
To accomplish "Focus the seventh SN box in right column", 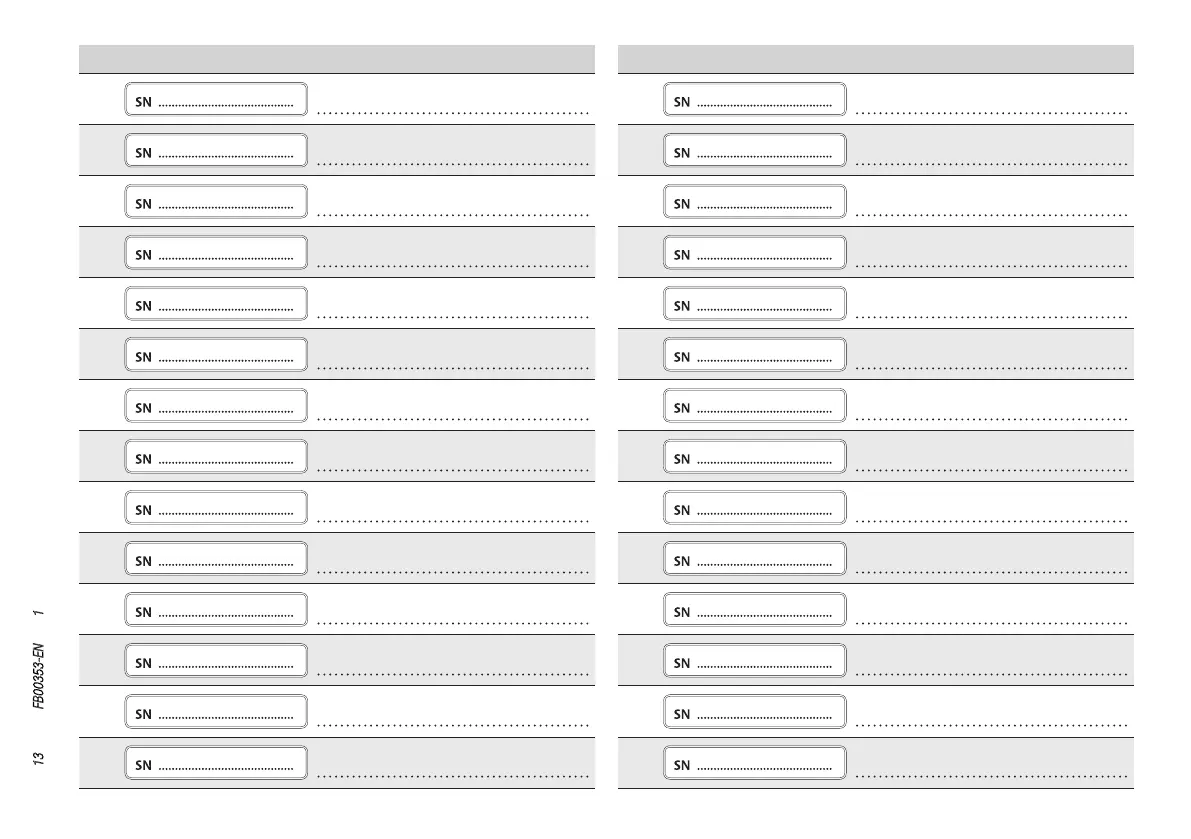I will coord(755,406).
